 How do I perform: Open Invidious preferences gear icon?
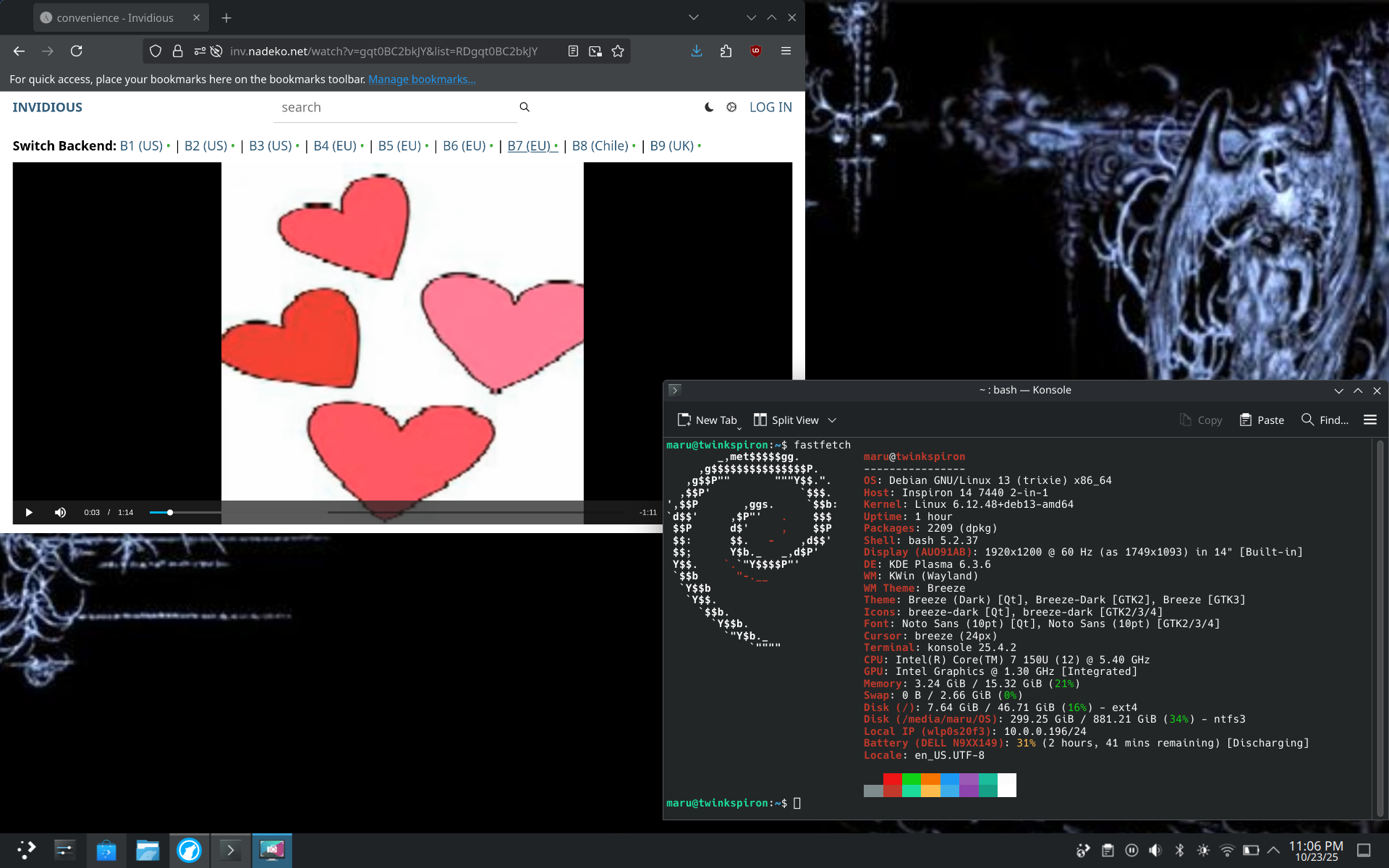[x=731, y=107]
